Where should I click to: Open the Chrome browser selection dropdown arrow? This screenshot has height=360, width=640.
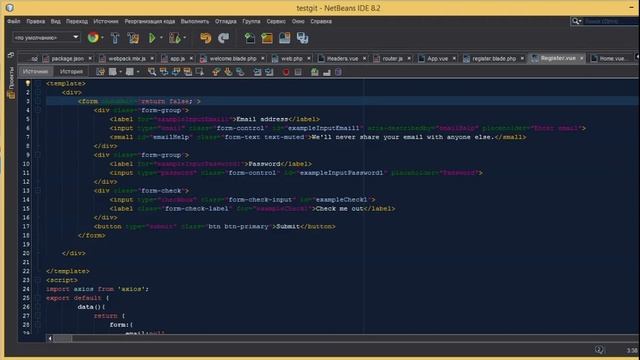102,38
